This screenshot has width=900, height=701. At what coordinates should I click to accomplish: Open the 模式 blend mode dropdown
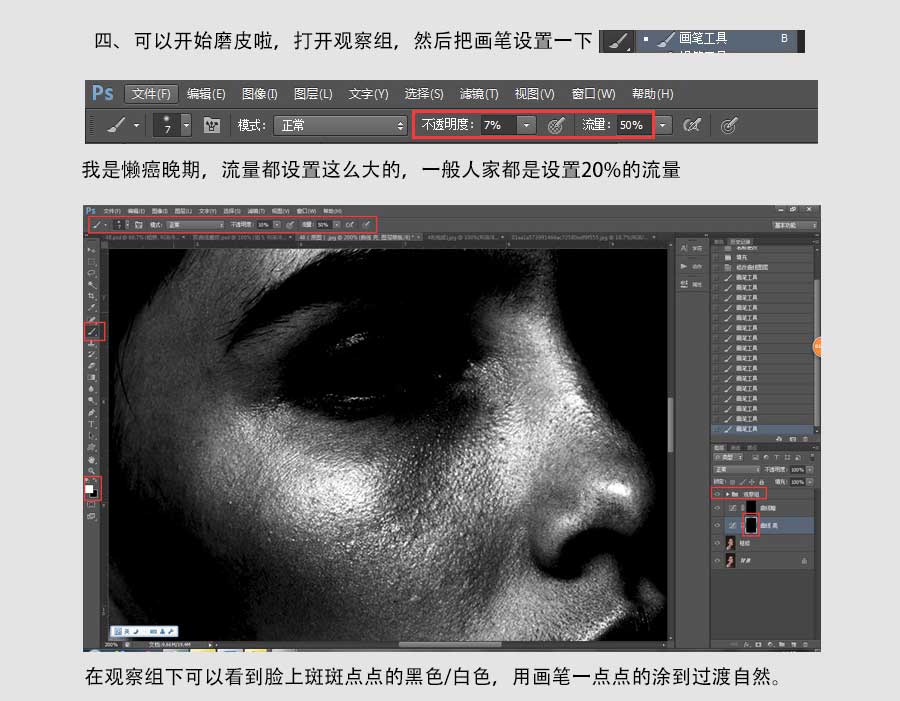click(x=340, y=126)
